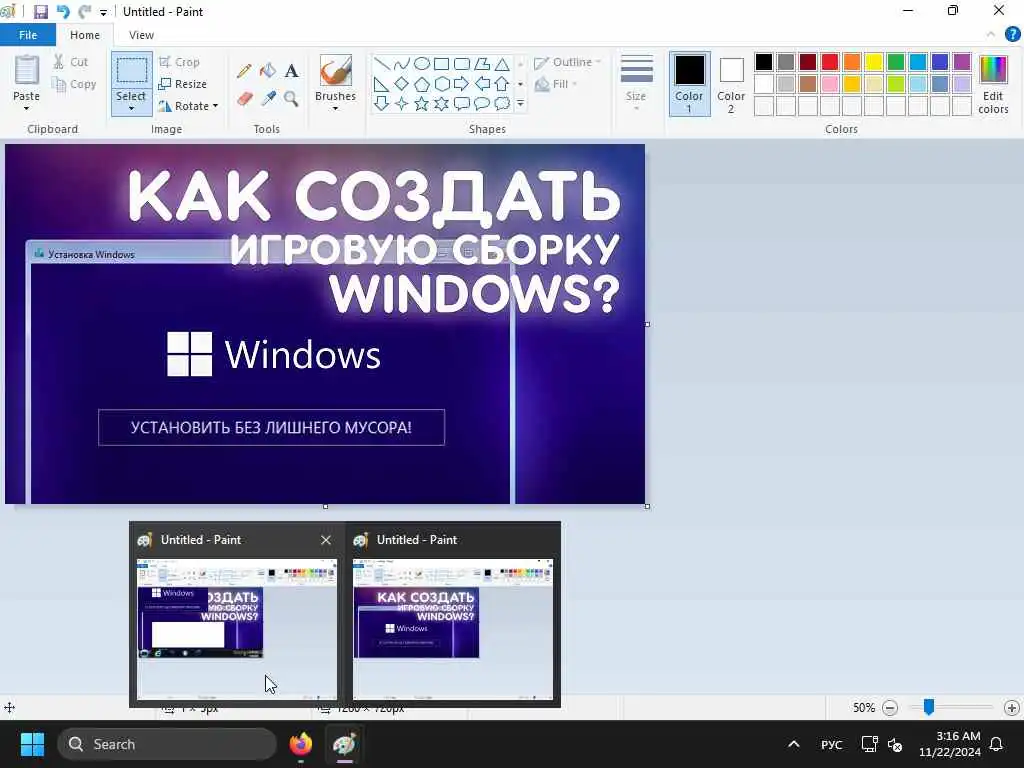Viewport: 1024px width, 768px height.
Task: Open the notifications bell in taskbar
Action: point(997,744)
